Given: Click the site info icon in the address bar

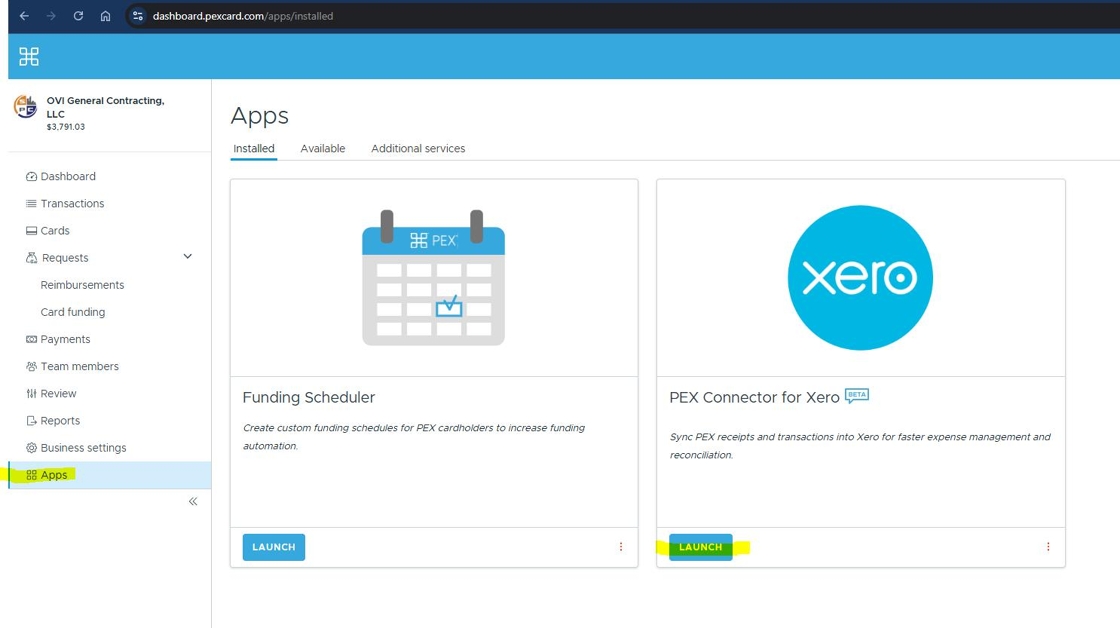Looking at the screenshot, I should click(x=138, y=16).
